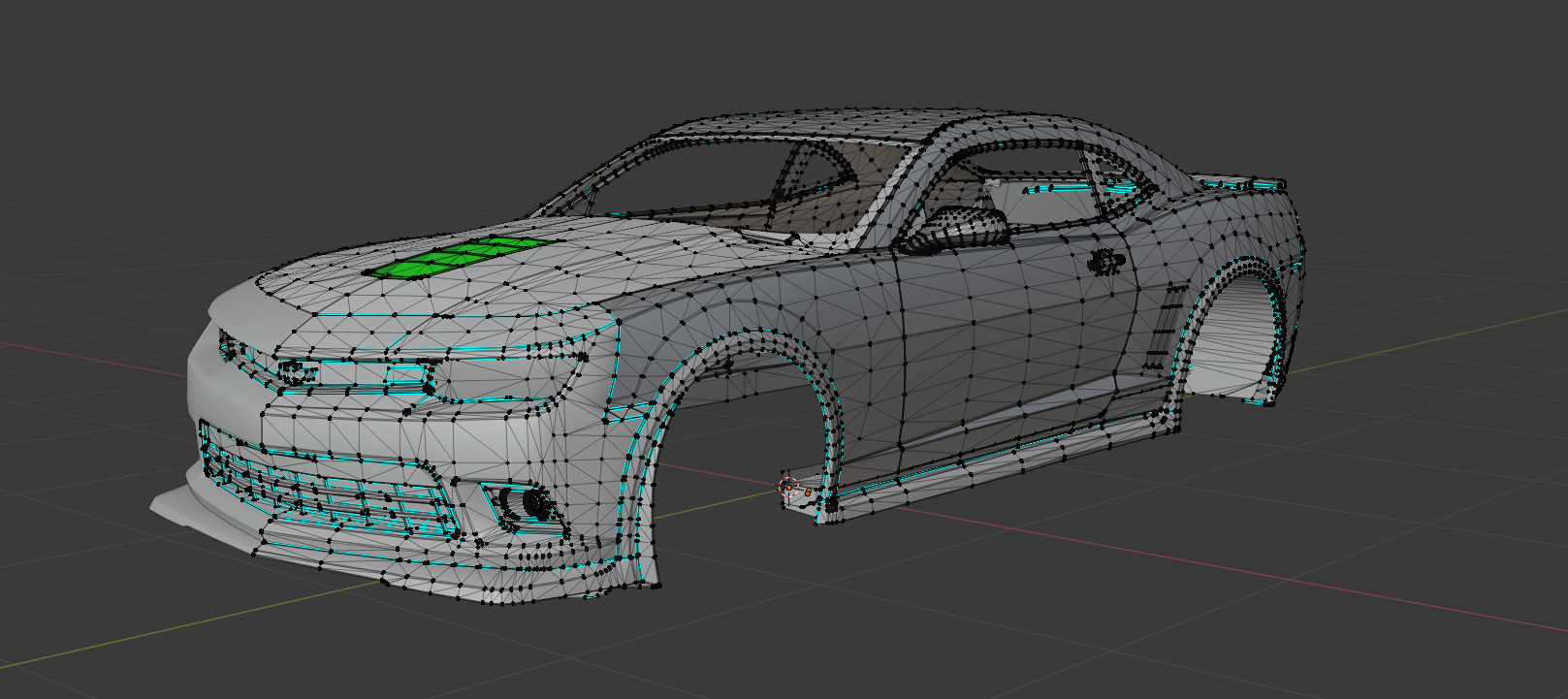Click the orange origin point near cursor
Image resolution: width=1568 pixels, height=699 pixels.
tap(807, 493)
